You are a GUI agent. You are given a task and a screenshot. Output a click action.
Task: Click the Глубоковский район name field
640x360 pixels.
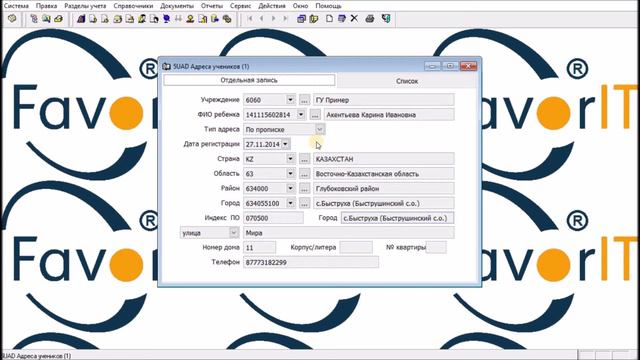tap(384, 188)
